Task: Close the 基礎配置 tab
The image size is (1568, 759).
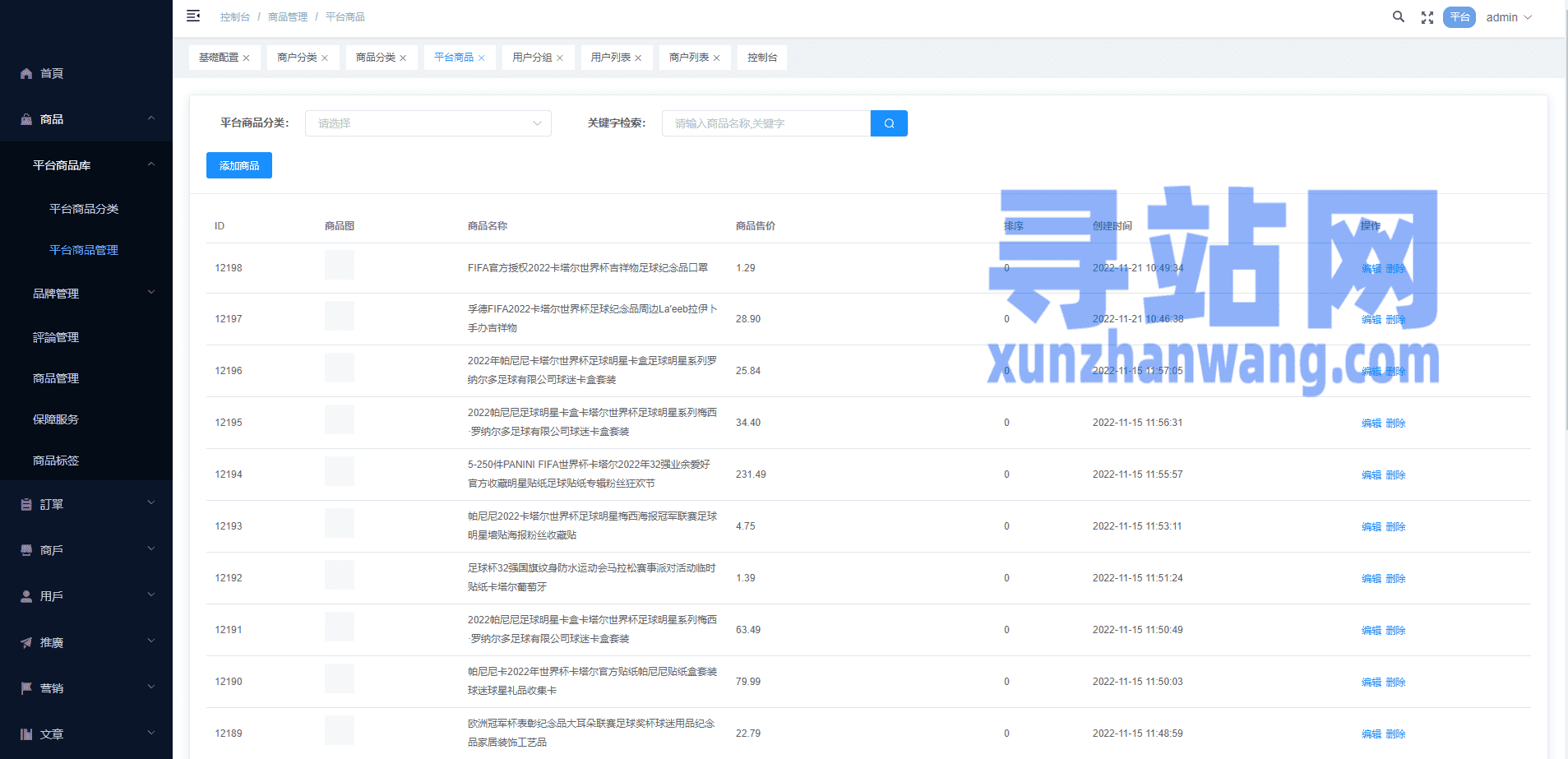Action: (x=246, y=58)
